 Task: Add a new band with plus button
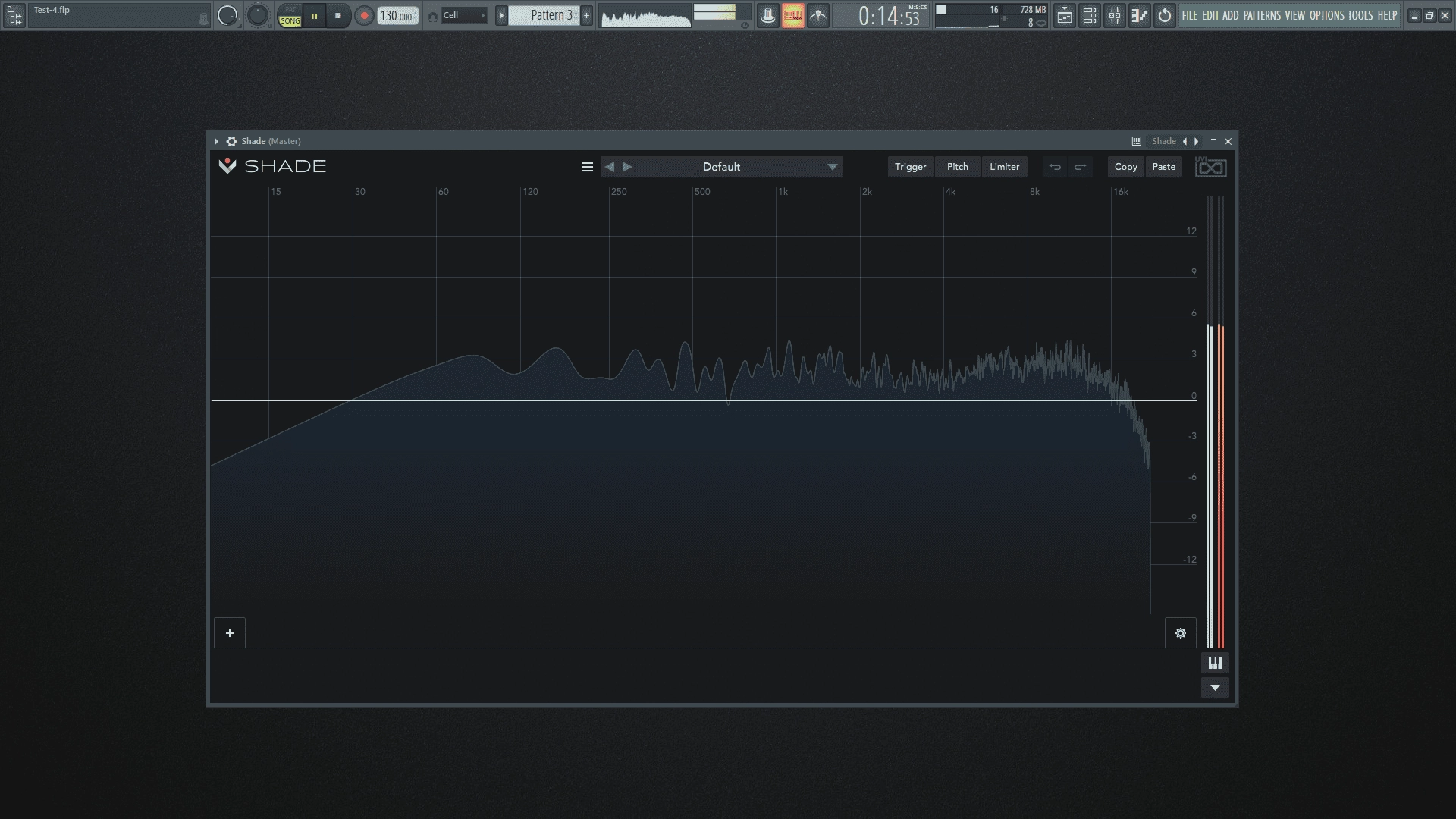tap(230, 633)
